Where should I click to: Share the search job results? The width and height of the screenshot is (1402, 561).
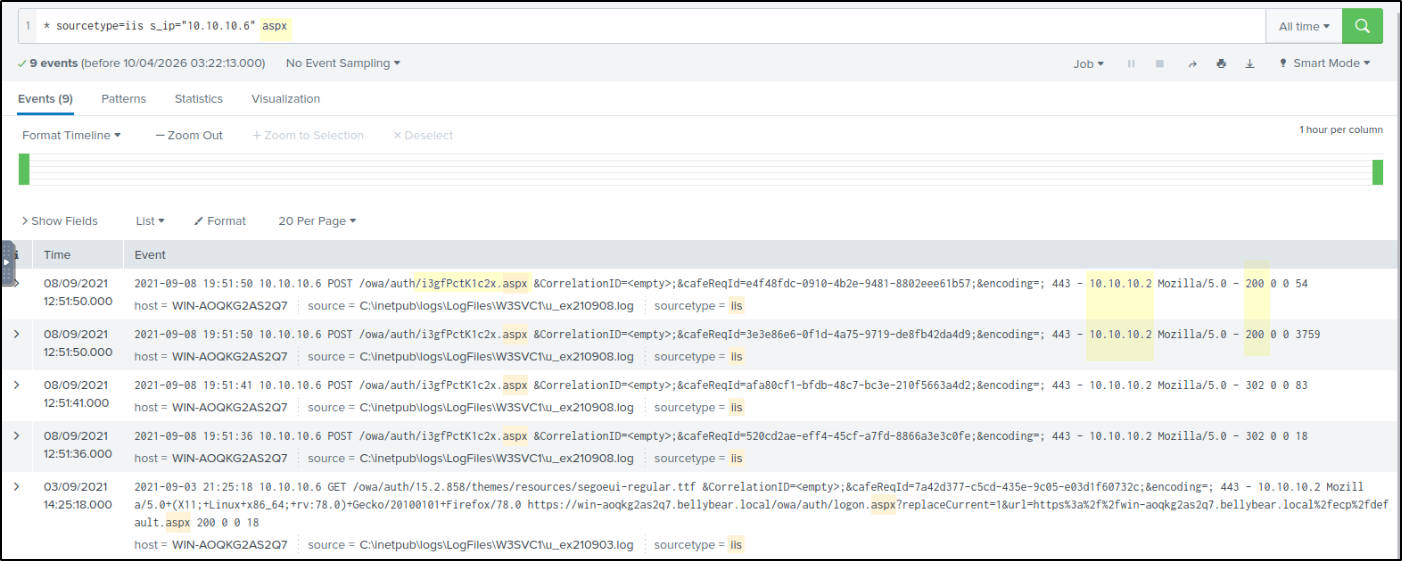click(1191, 64)
